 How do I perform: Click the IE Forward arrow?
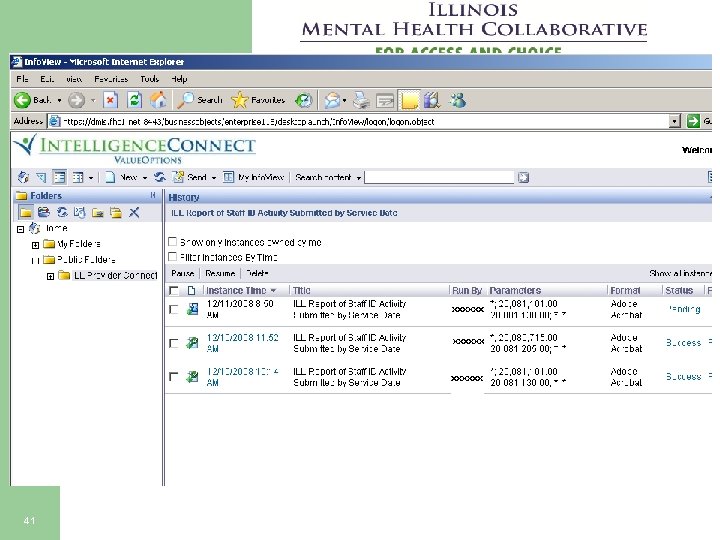click(x=77, y=100)
